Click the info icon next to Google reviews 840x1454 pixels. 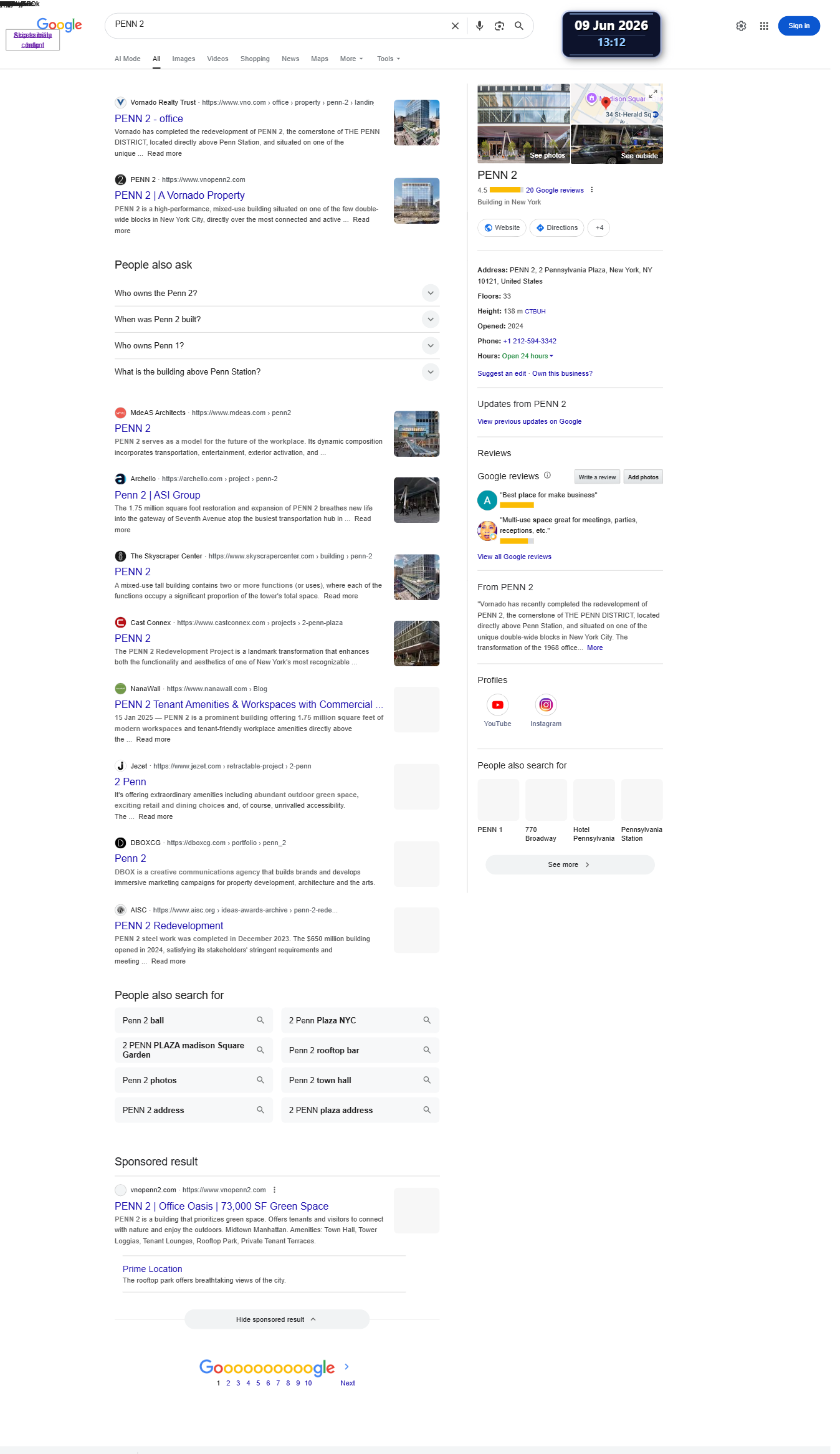tap(547, 476)
